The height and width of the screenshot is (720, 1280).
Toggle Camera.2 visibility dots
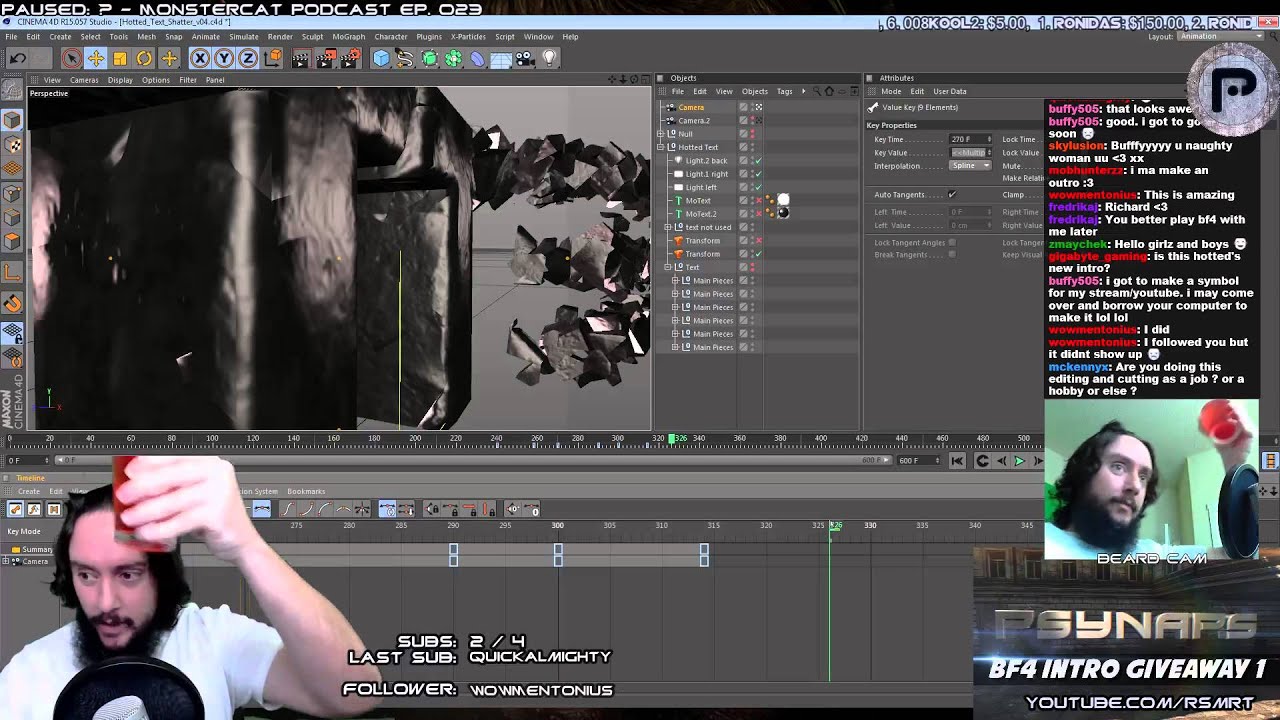pyautogui.click(x=752, y=121)
